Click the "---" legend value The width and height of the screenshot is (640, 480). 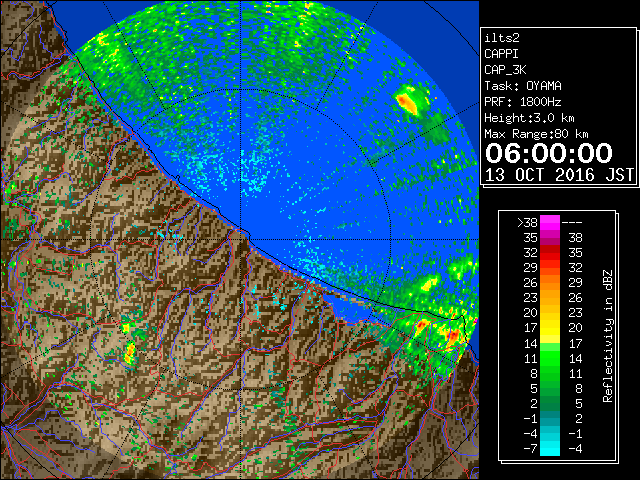(x=572, y=223)
